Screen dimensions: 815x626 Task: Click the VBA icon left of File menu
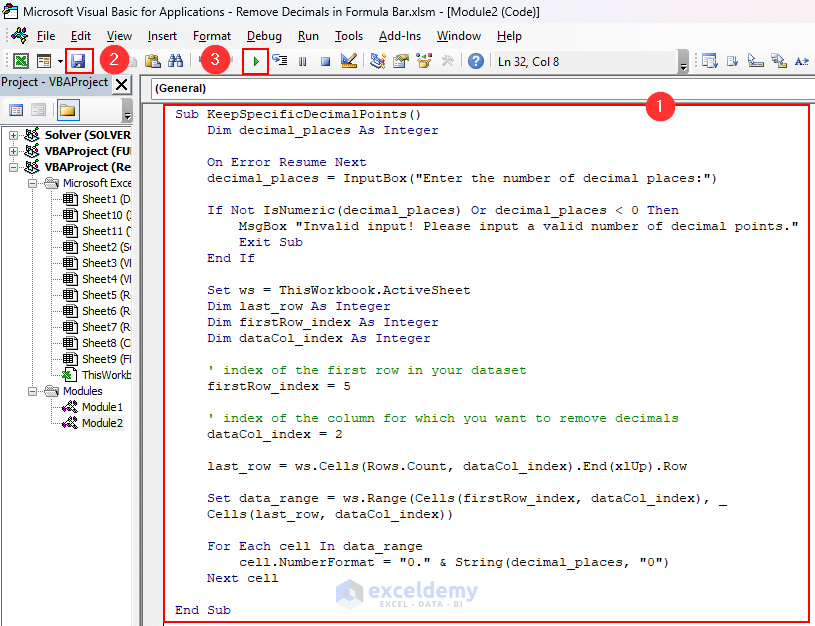click(x=20, y=35)
